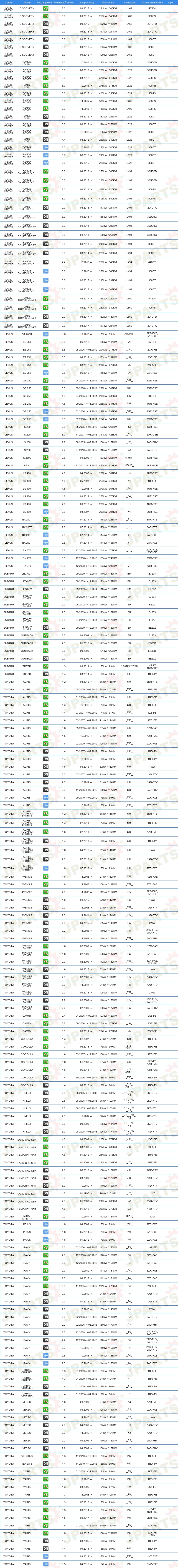Image resolution: width=178 pixels, height=1568 pixels.
Task: Select the IS 250C model cell
Action: [27, 458]
